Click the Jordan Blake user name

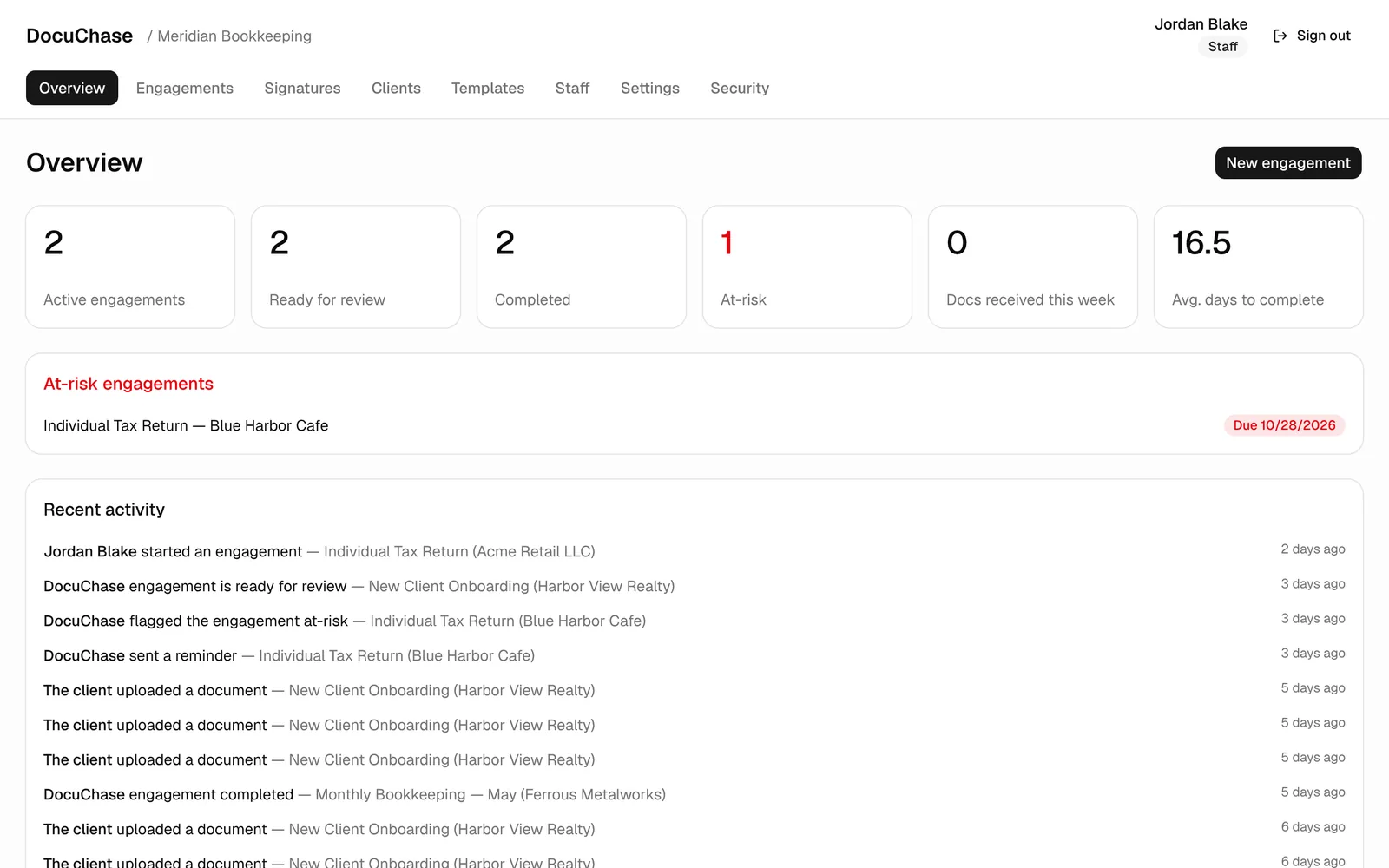click(x=1201, y=24)
